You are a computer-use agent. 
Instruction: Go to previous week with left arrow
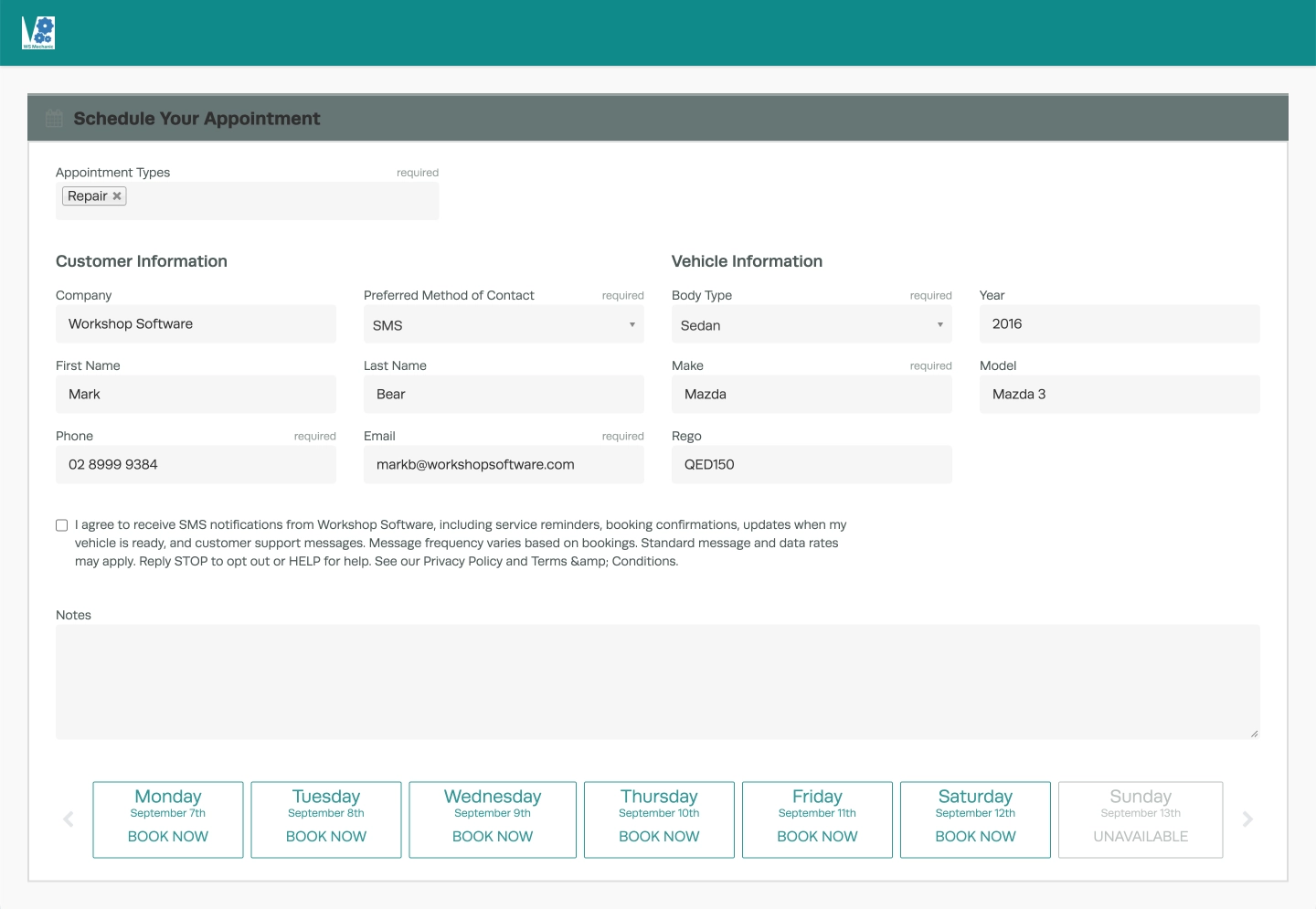click(x=69, y=819)
